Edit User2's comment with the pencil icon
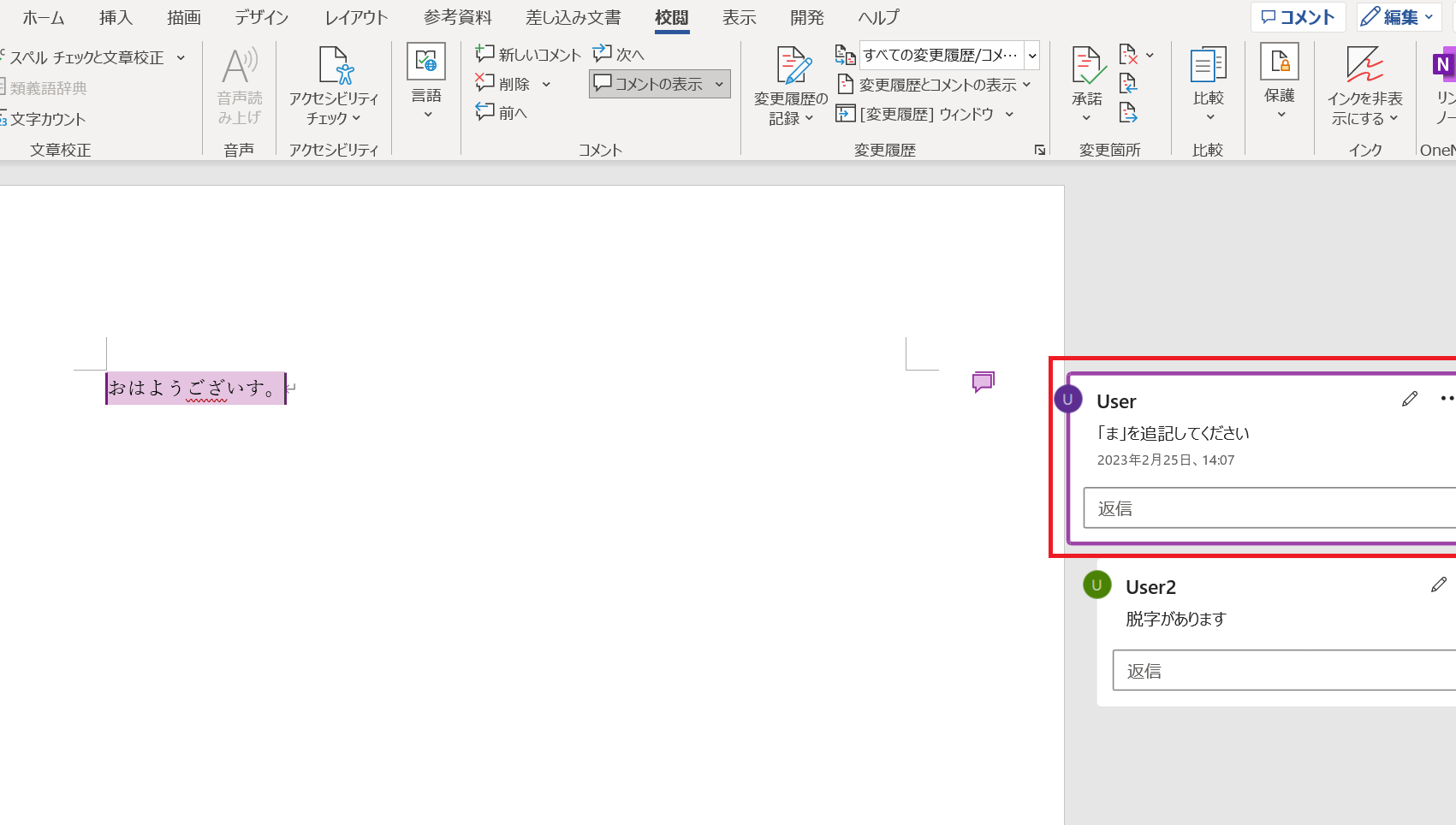1456x825 pixels. click(1438, 585)
